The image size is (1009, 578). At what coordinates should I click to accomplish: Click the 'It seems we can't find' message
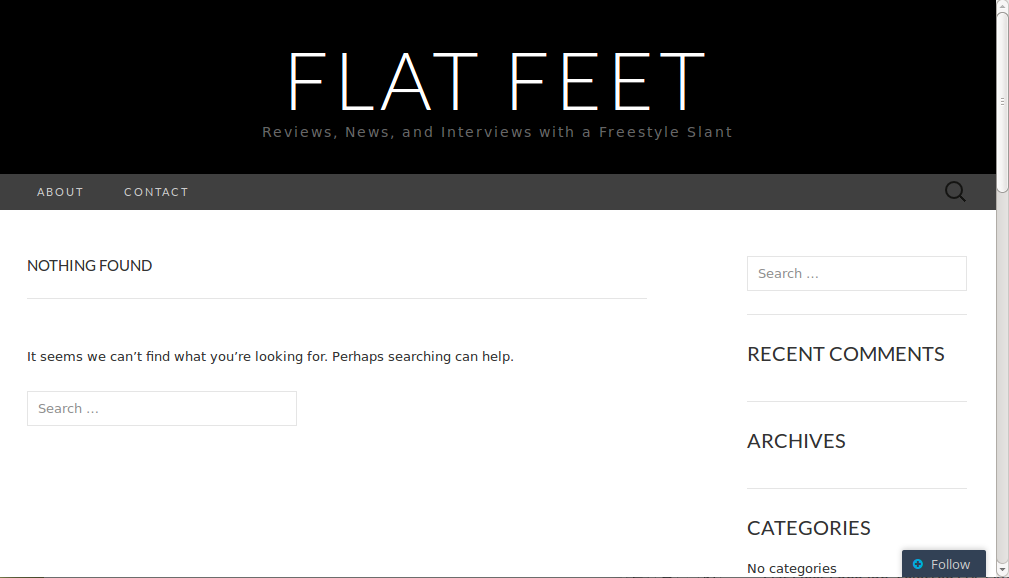(270, 356)
